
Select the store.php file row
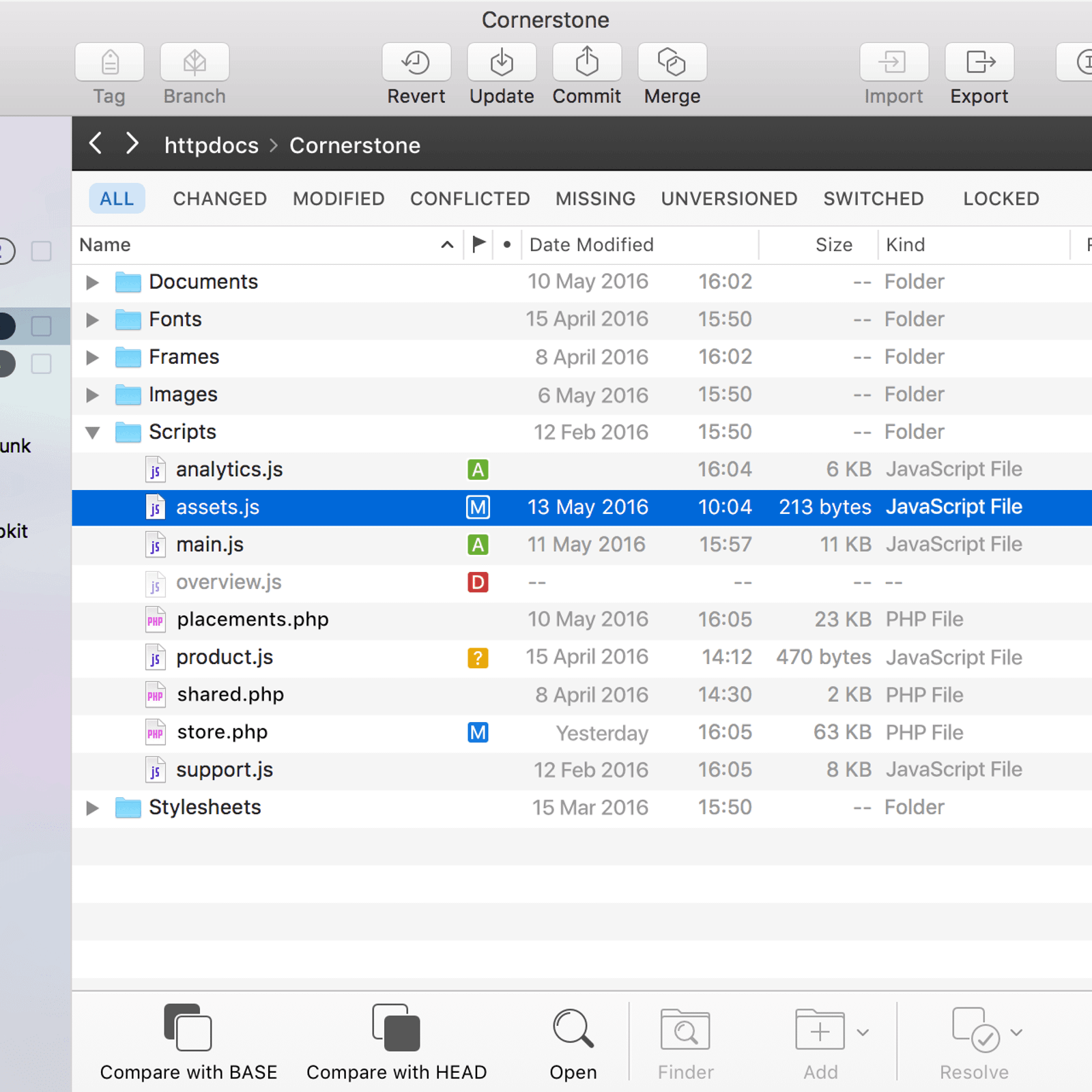(x=581, y=732)
